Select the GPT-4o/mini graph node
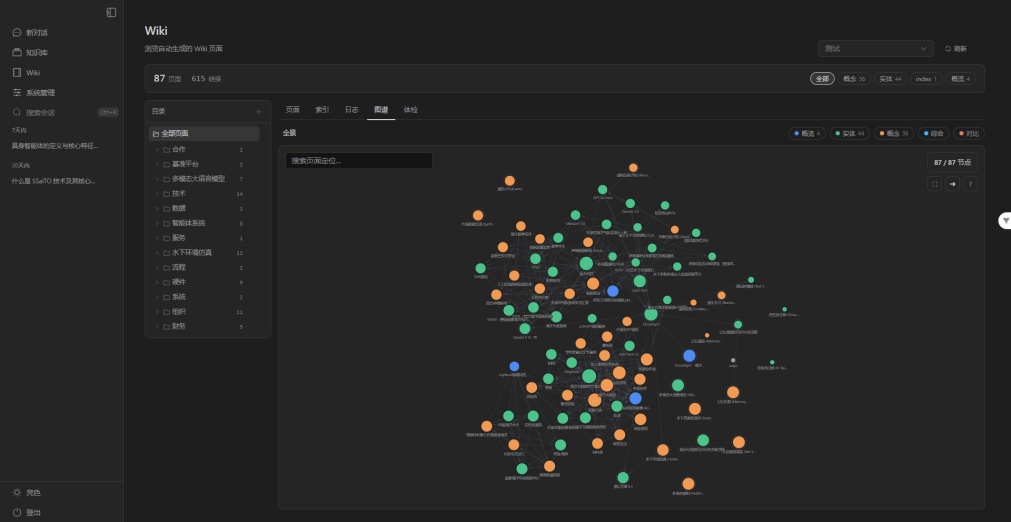 (x=602, y=189)
